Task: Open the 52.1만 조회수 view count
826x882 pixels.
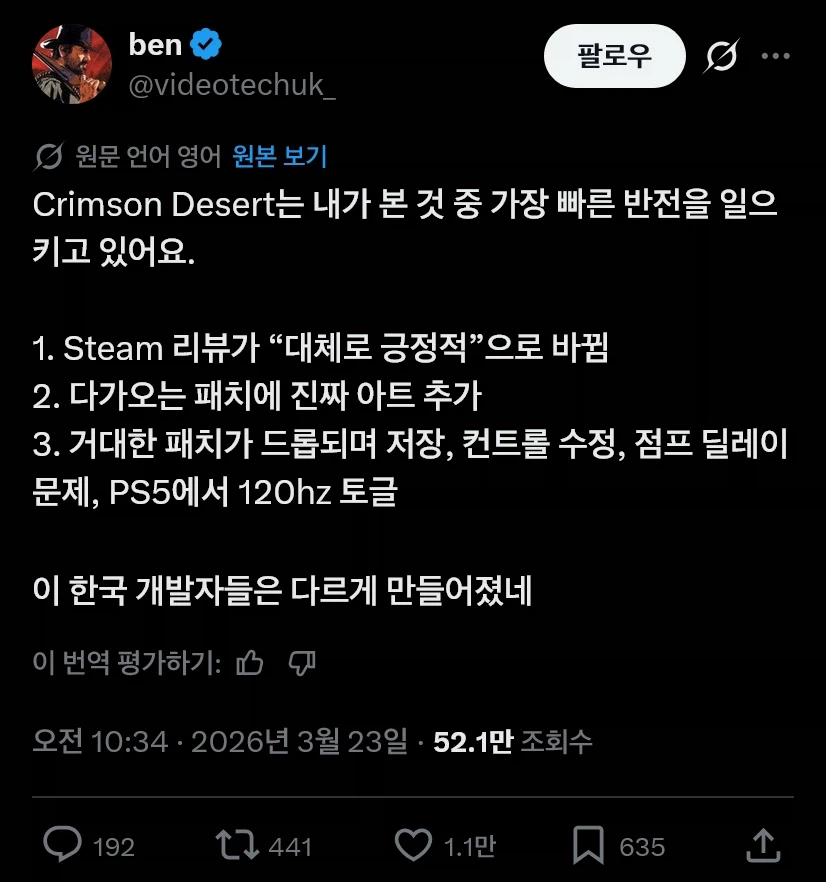Action: 513,741
